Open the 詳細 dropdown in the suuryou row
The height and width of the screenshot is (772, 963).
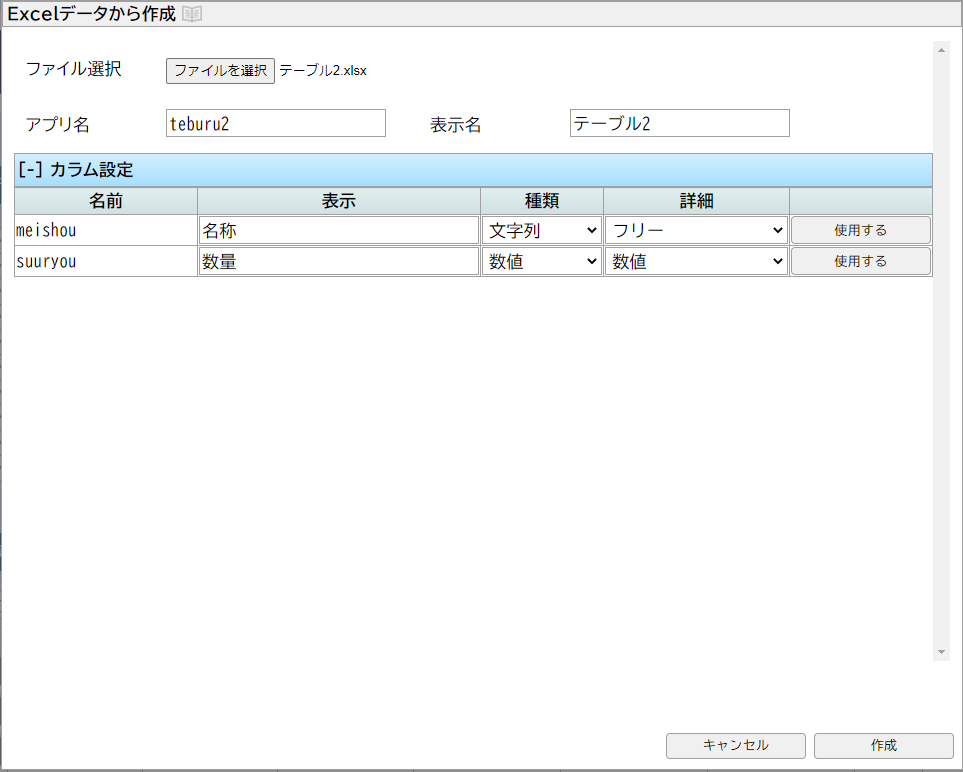(x=696, y=262)
